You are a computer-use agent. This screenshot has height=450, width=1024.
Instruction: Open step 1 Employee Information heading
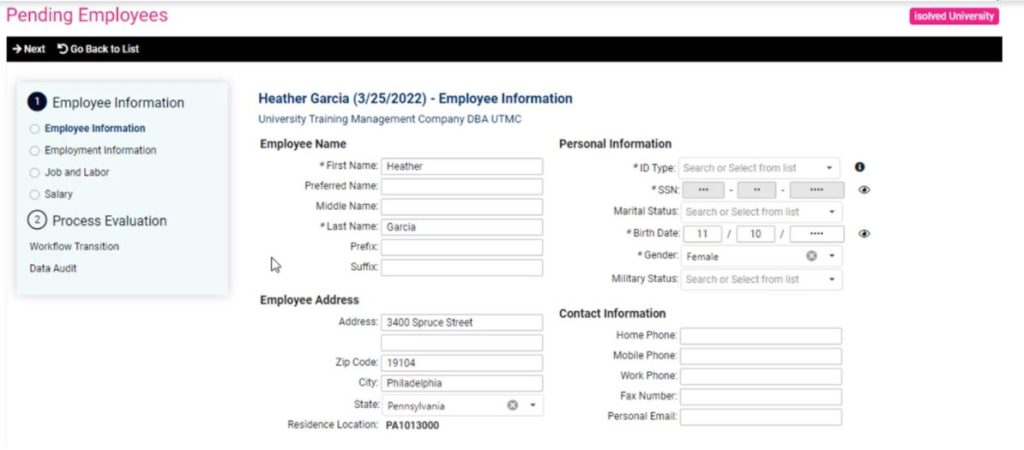pos(106,103)
